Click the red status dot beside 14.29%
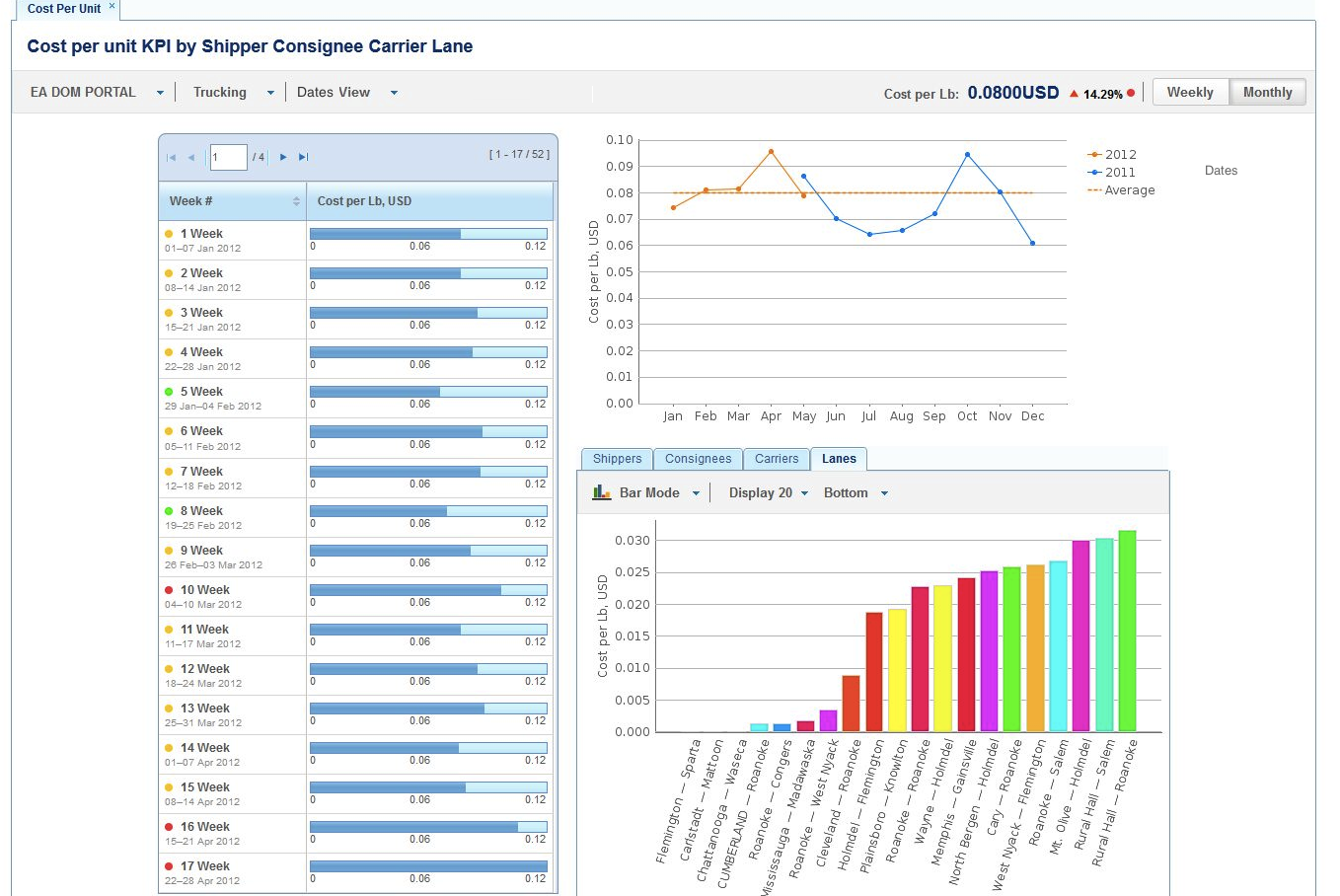Image resolution: width=1340 pixels, height=896 pixels. point(1131,94)
